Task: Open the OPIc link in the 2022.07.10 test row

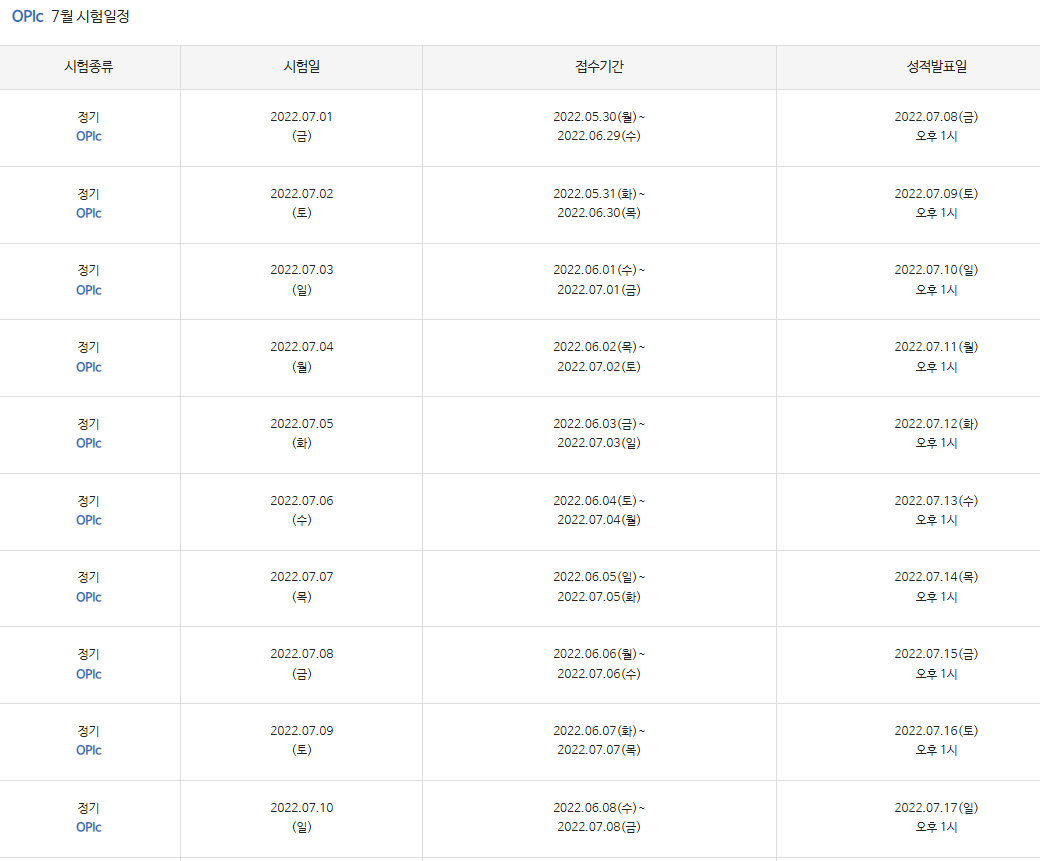Action: [x=89, y=827]
